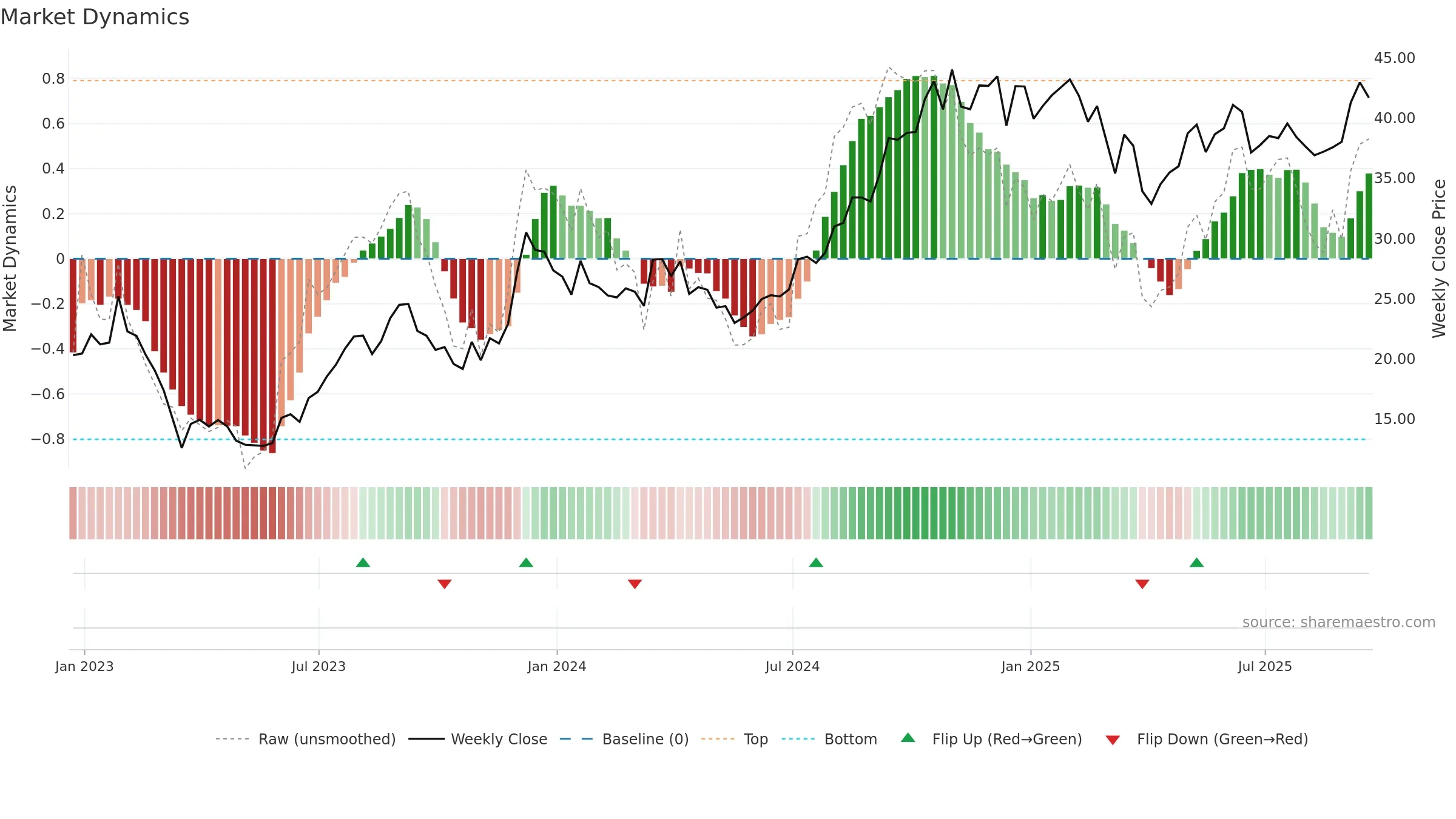The height and width of the screenshot is (819, 1456).
Task: Click the first dark red bar at the chart's left edge
Action: (x=73, y=306)
